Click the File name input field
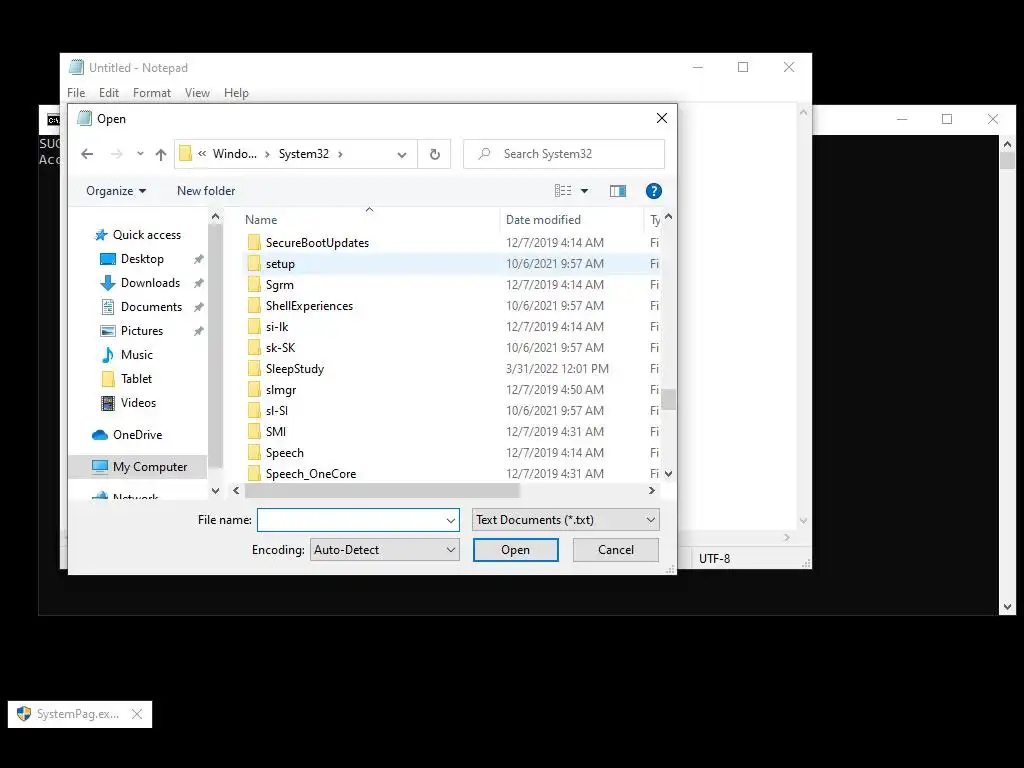 [351, 520]
